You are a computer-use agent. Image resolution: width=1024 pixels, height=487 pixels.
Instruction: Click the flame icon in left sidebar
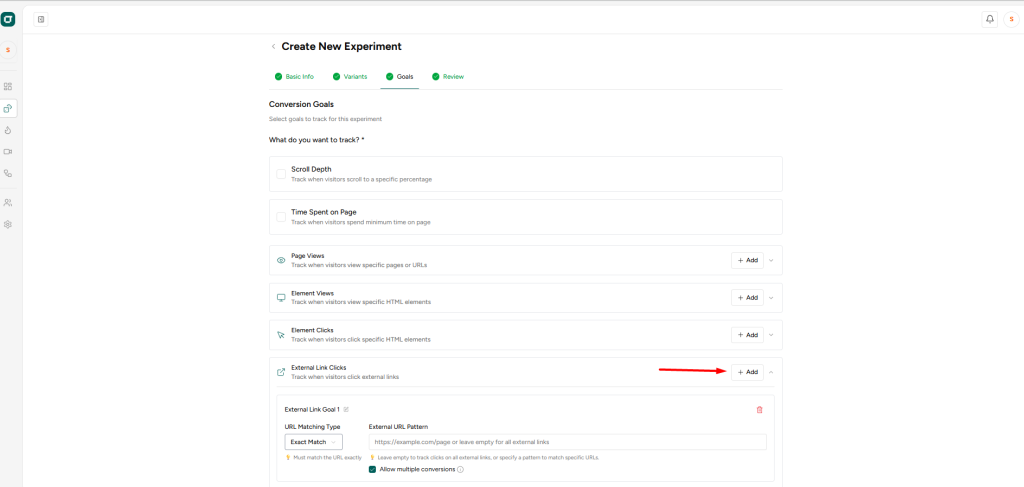(x=8, y=130)
